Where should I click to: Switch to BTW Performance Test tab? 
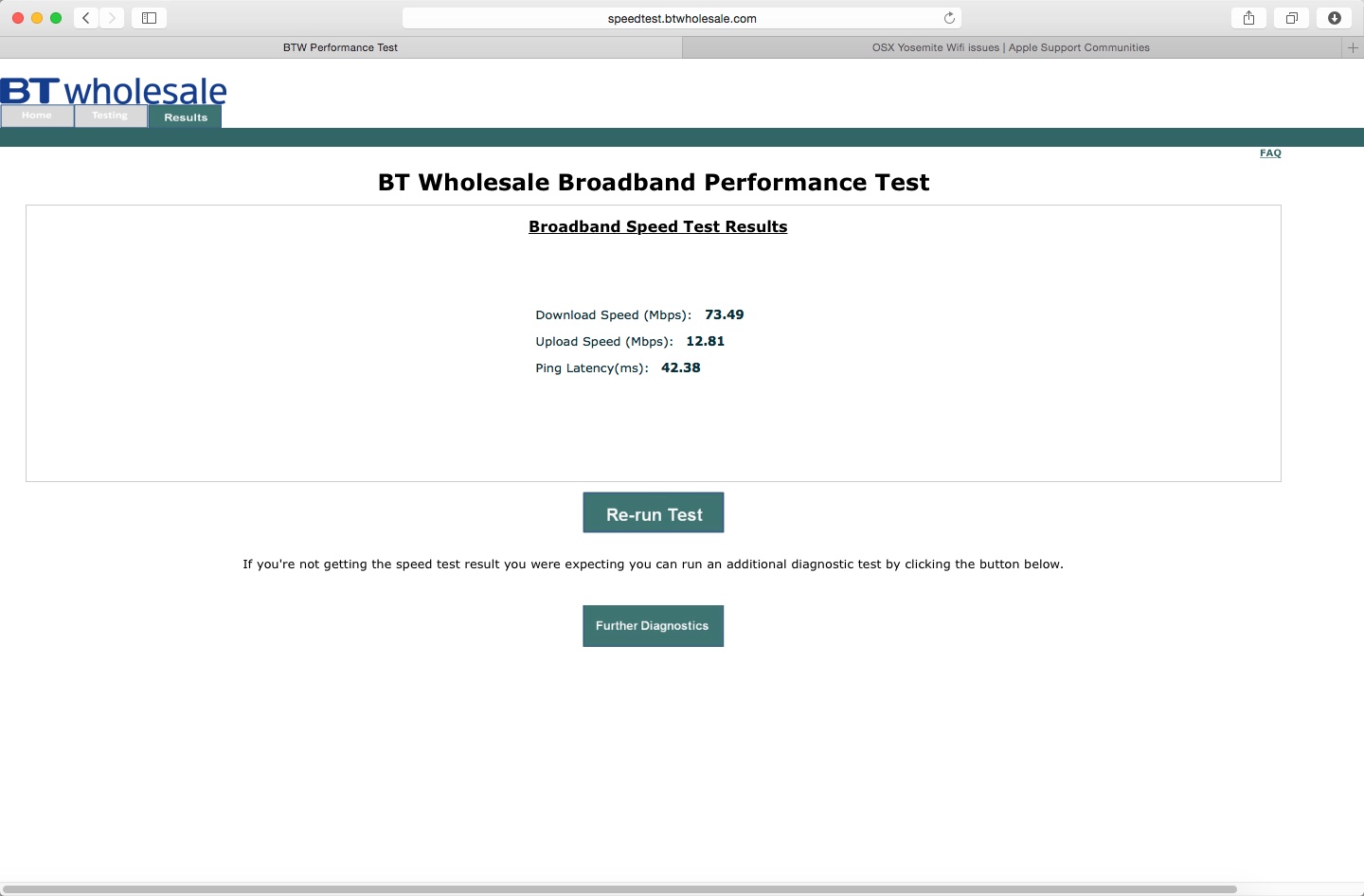tap(341, 47)
